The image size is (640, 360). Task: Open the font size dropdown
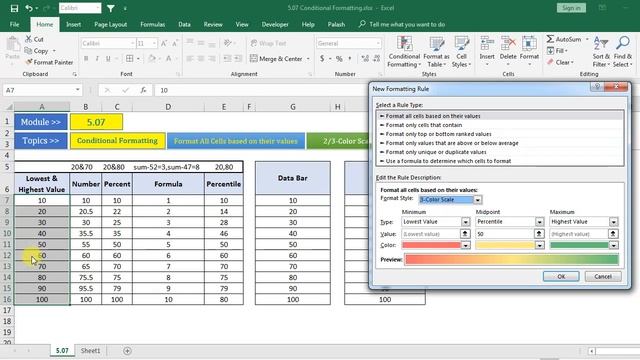154,43
